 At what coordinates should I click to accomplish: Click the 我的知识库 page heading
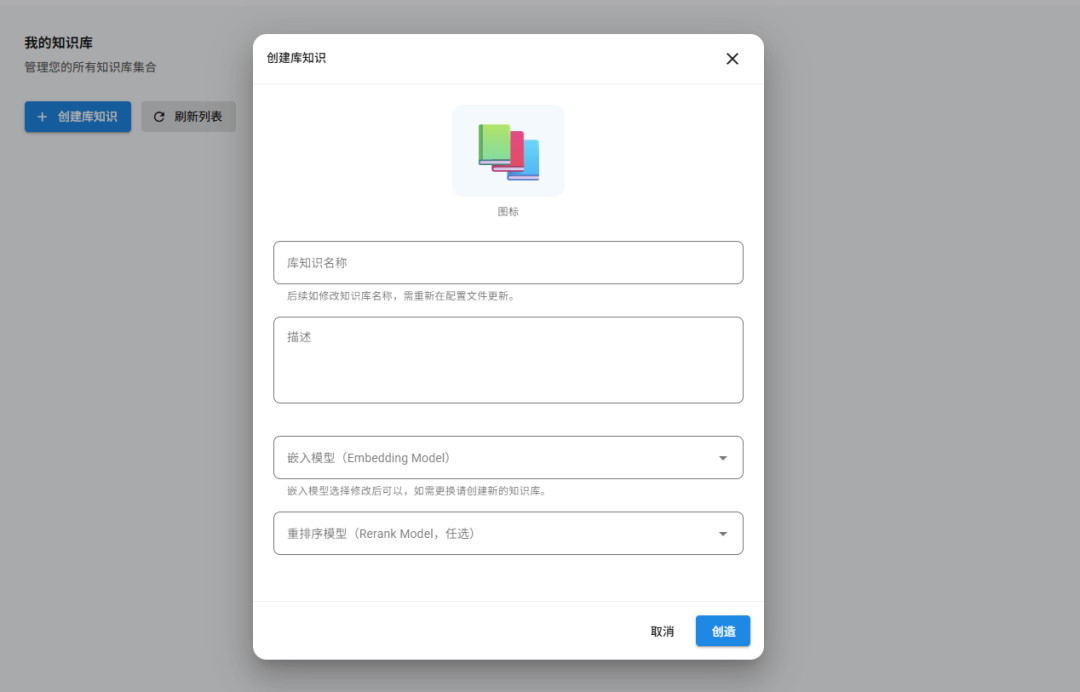[x=59, y=43]
